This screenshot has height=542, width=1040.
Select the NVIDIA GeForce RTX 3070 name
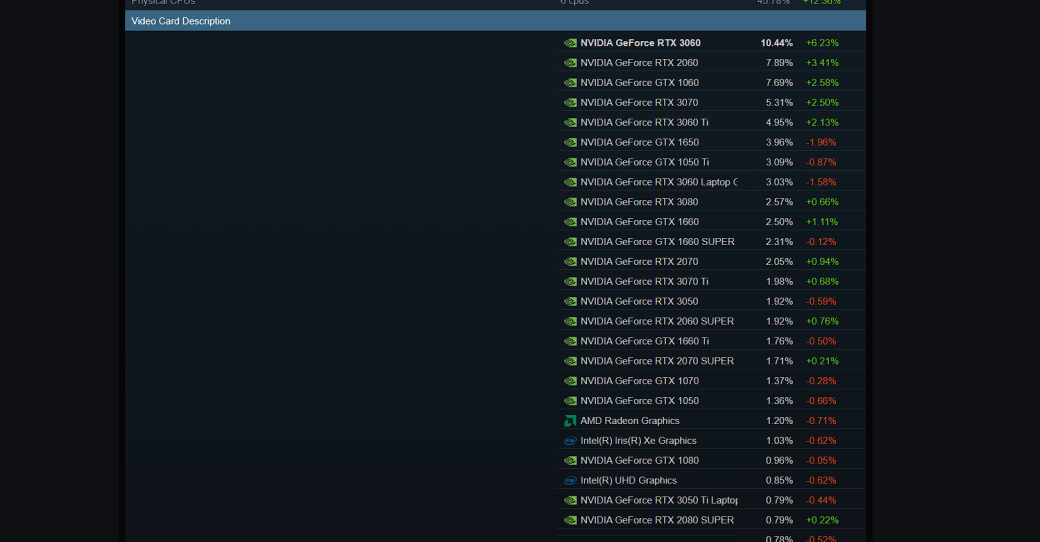click(x=639, y=102)
